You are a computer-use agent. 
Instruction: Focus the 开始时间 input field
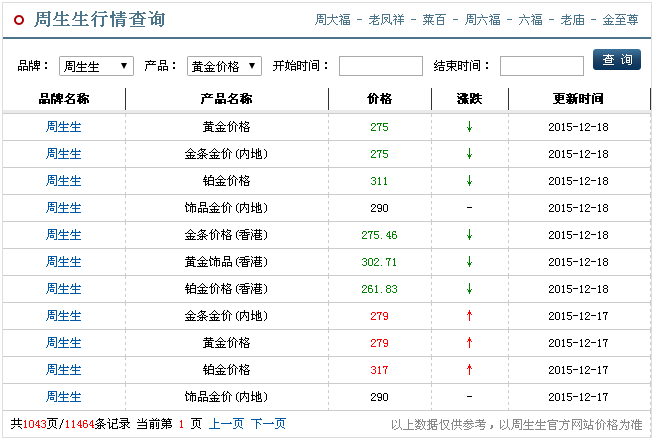[x=381, y=66]
